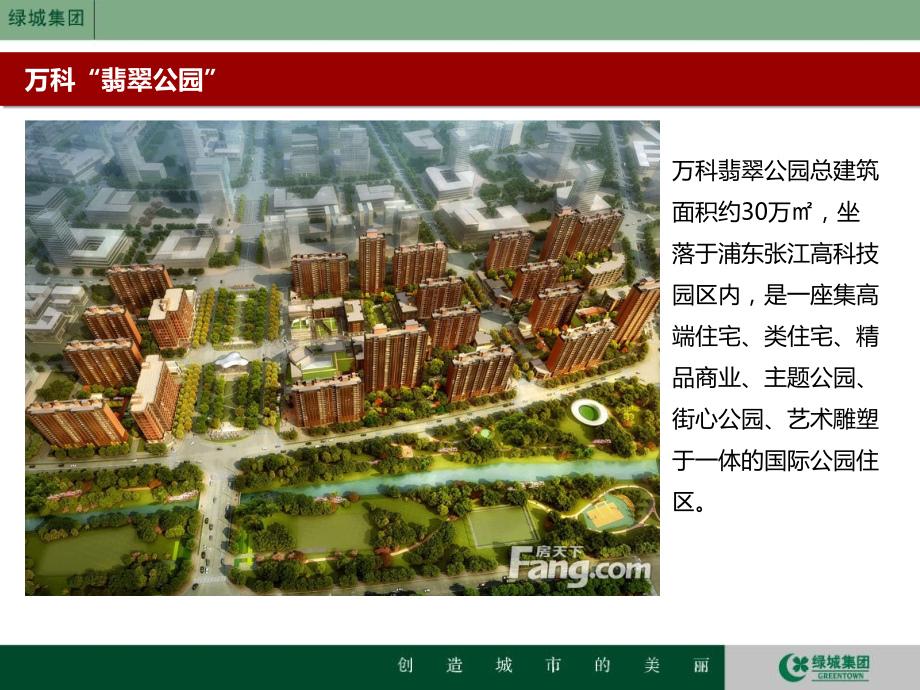Click the aerial rendering image of the residential complex

(x=342, y=358)
